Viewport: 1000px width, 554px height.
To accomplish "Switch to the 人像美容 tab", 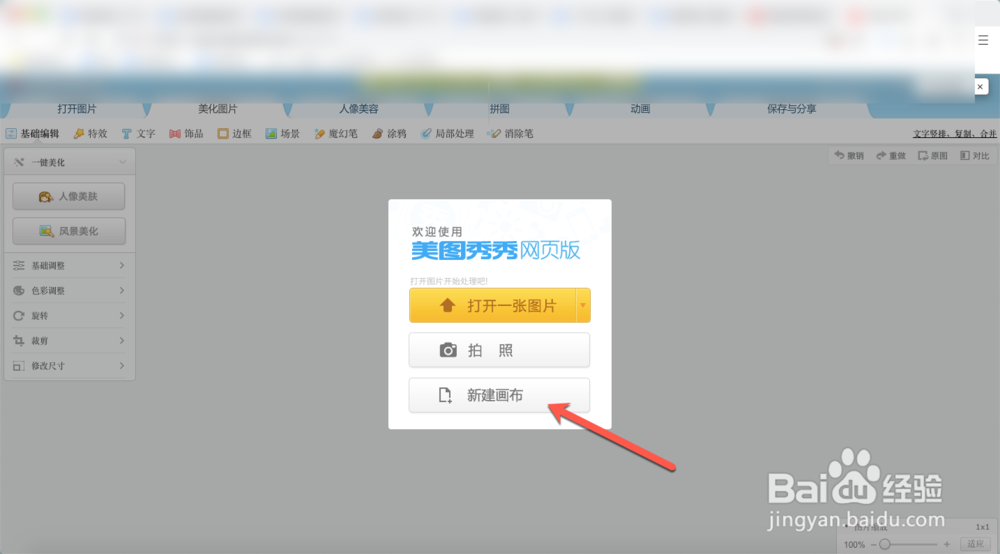I will click(358, 109).
